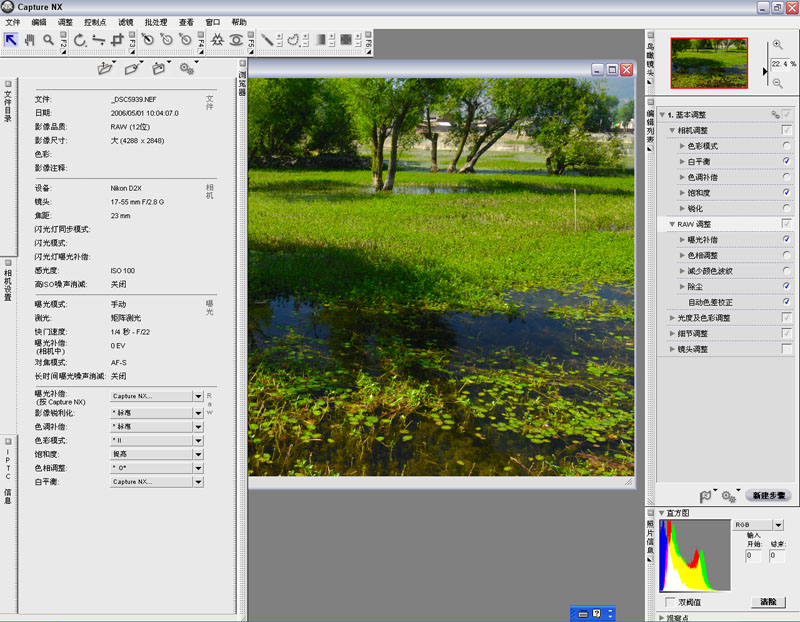Click the zoom slider in bird's eye panel
800x622 pixels.
pos(766,70)
